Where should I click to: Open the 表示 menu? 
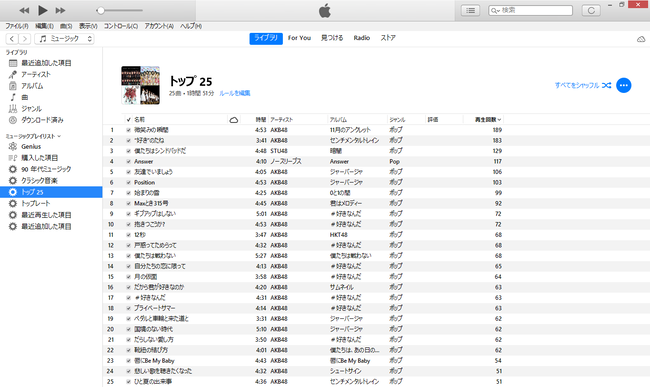[88, 26]
